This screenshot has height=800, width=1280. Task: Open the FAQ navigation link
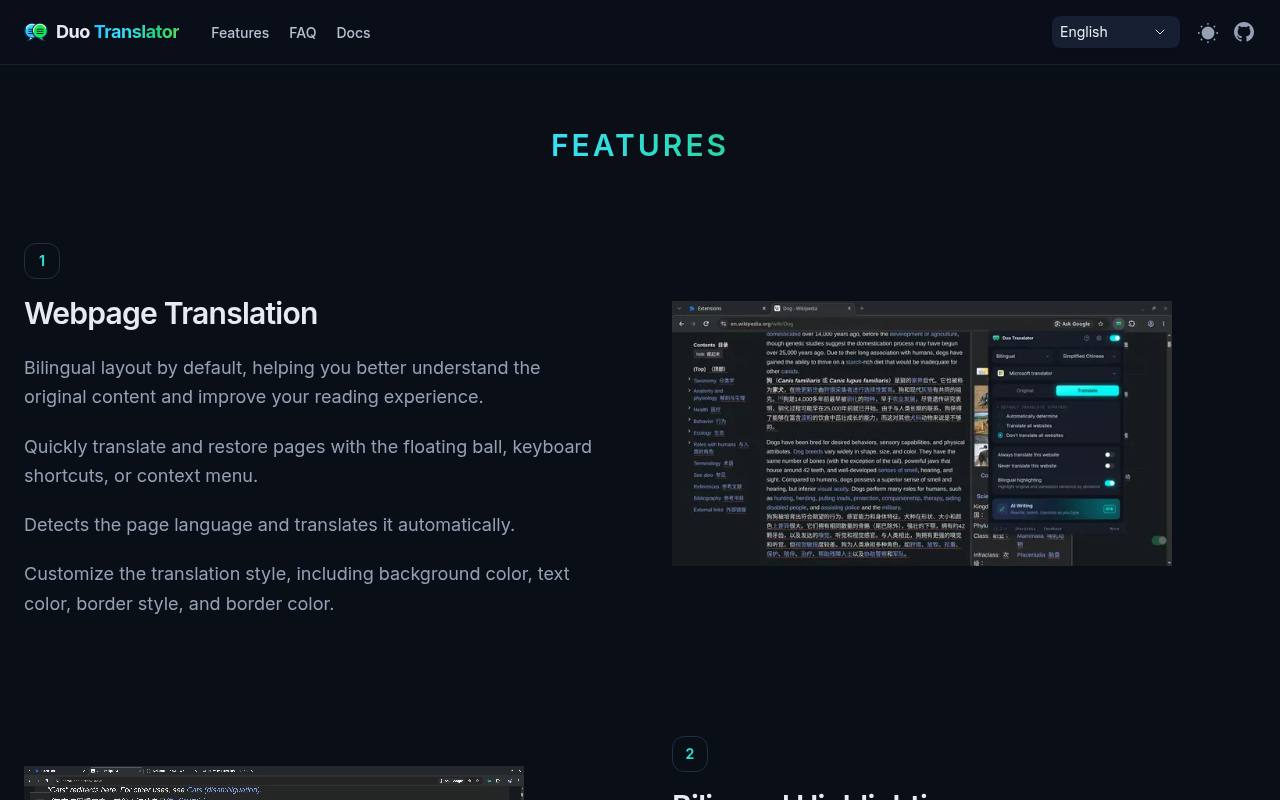click(x=303, y=33)
